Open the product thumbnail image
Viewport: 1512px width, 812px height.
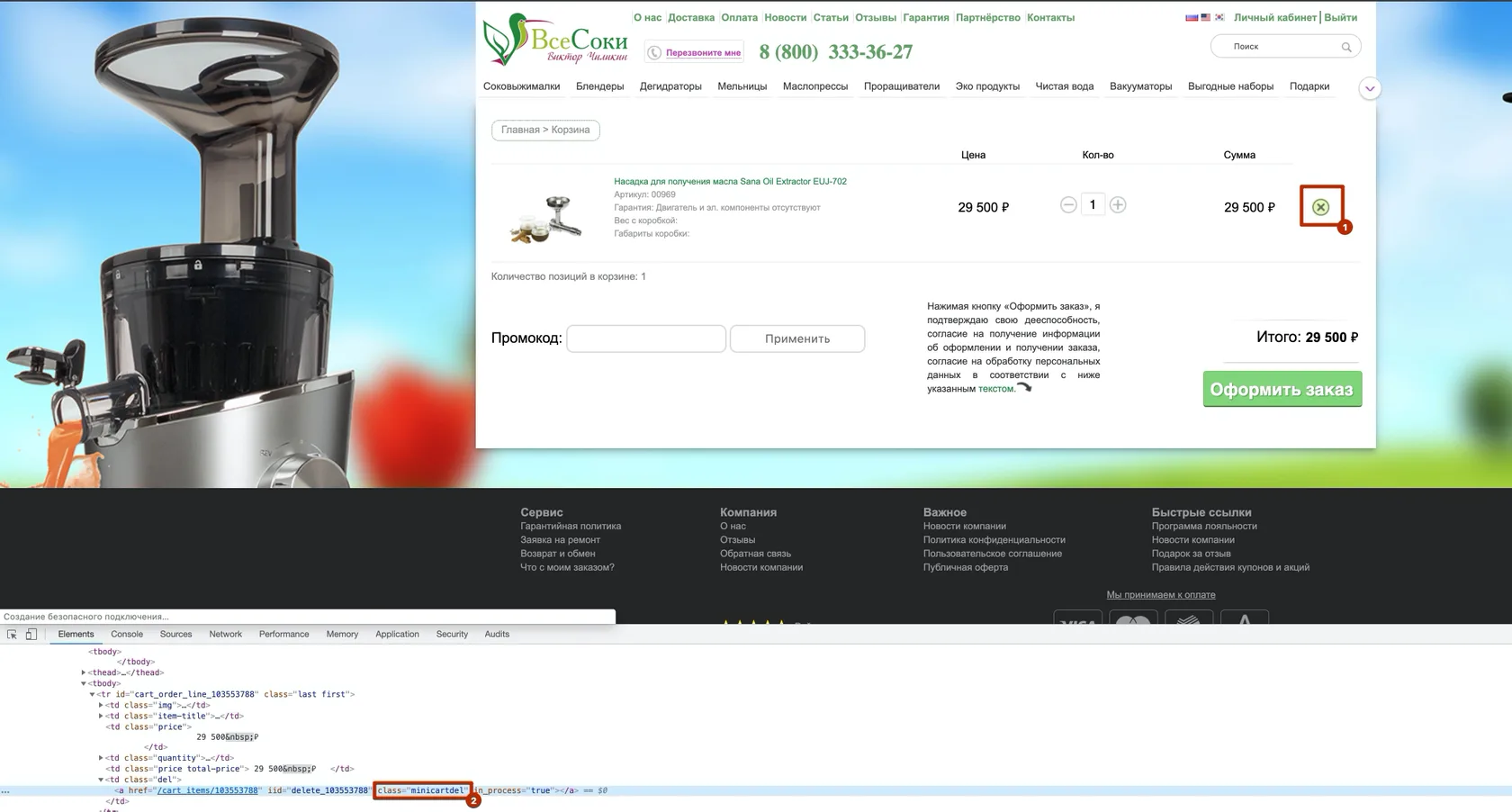click(546, 219)
